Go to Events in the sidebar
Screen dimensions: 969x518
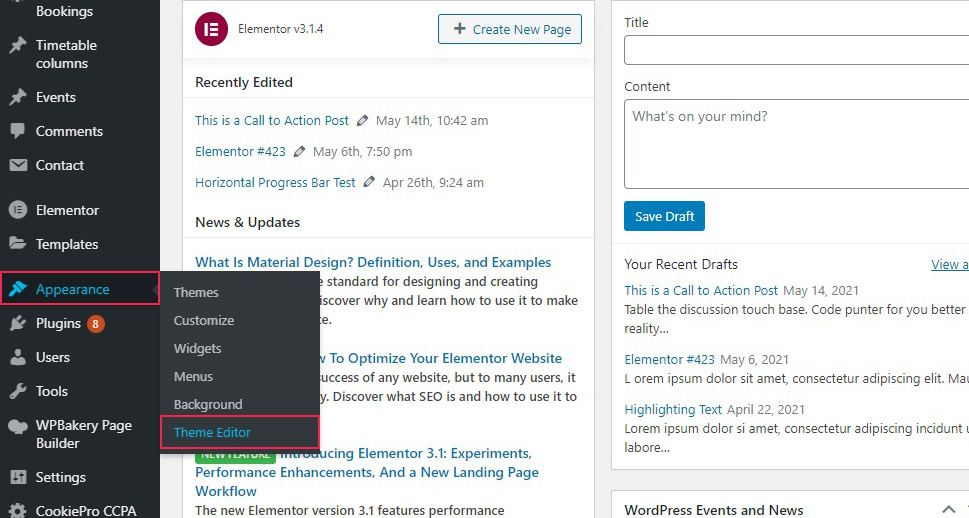click(56, 97)
